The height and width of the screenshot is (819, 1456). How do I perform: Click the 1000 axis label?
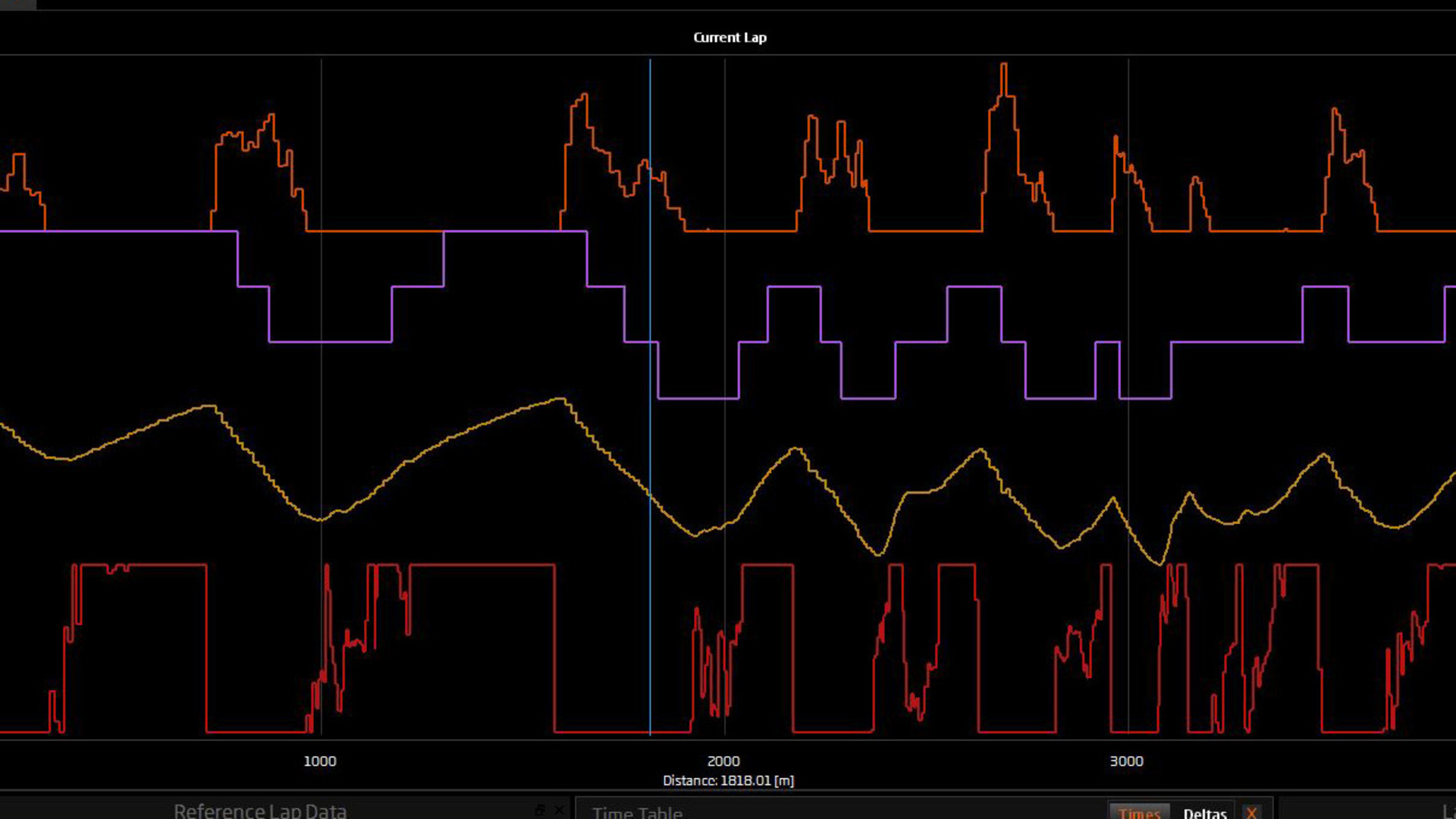tap(320, 761)
